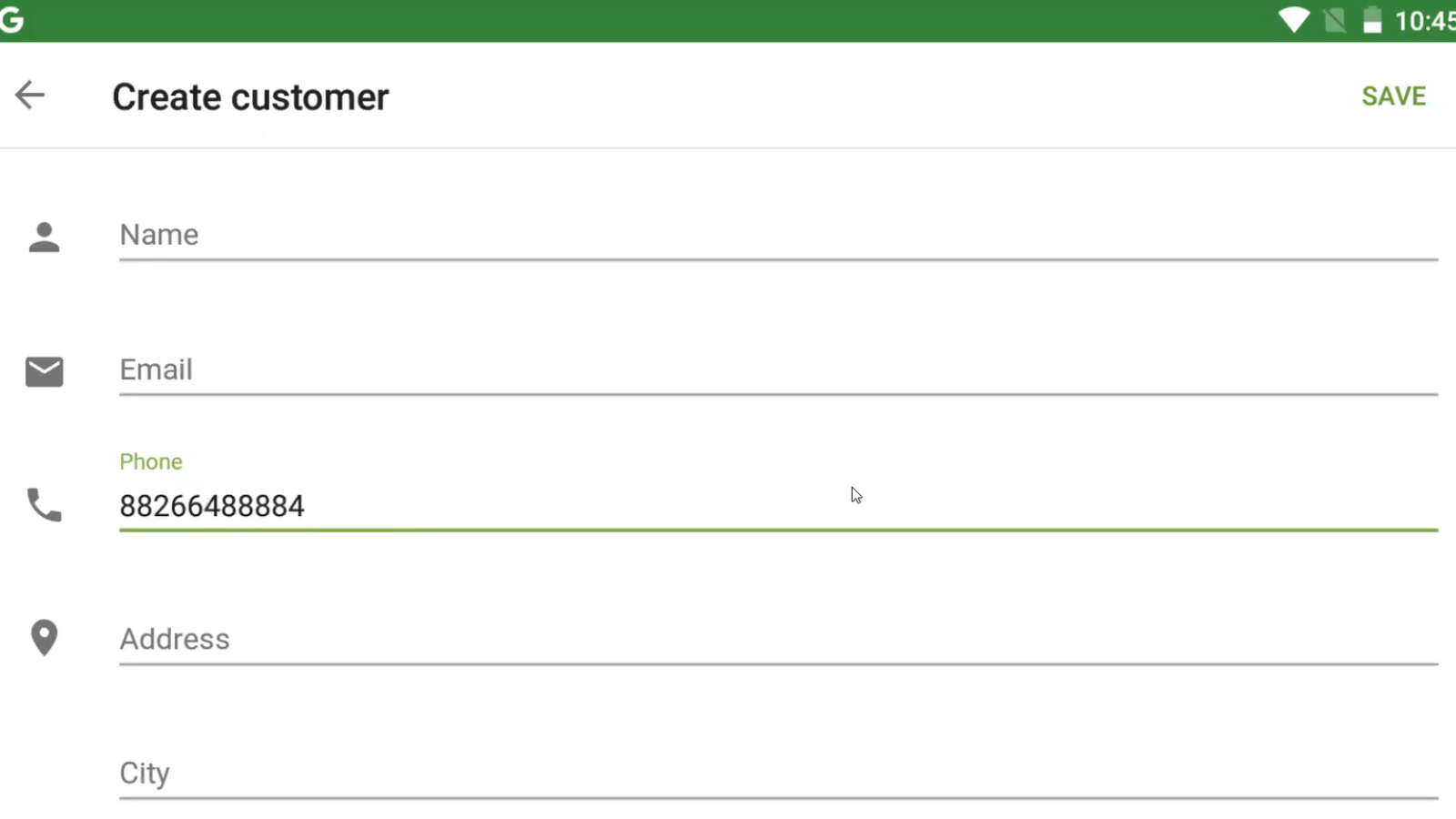Click the green Phone field label

point(151,461)
